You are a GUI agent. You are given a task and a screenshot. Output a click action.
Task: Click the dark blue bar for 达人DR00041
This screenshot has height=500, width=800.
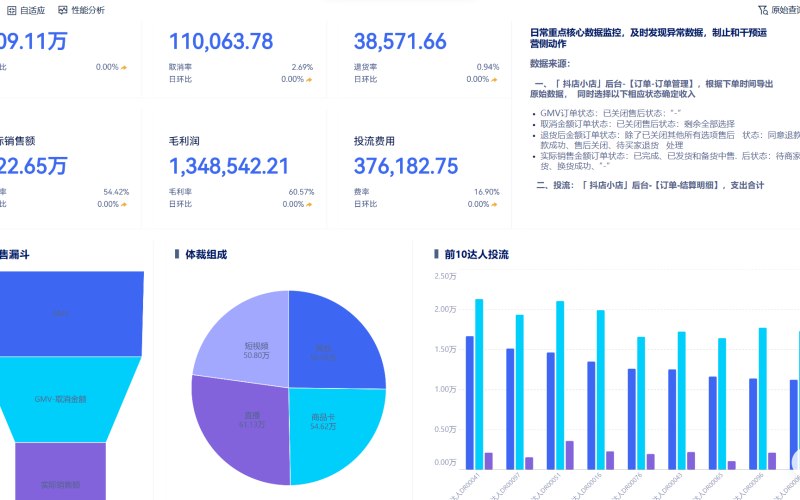coord(469,403)
